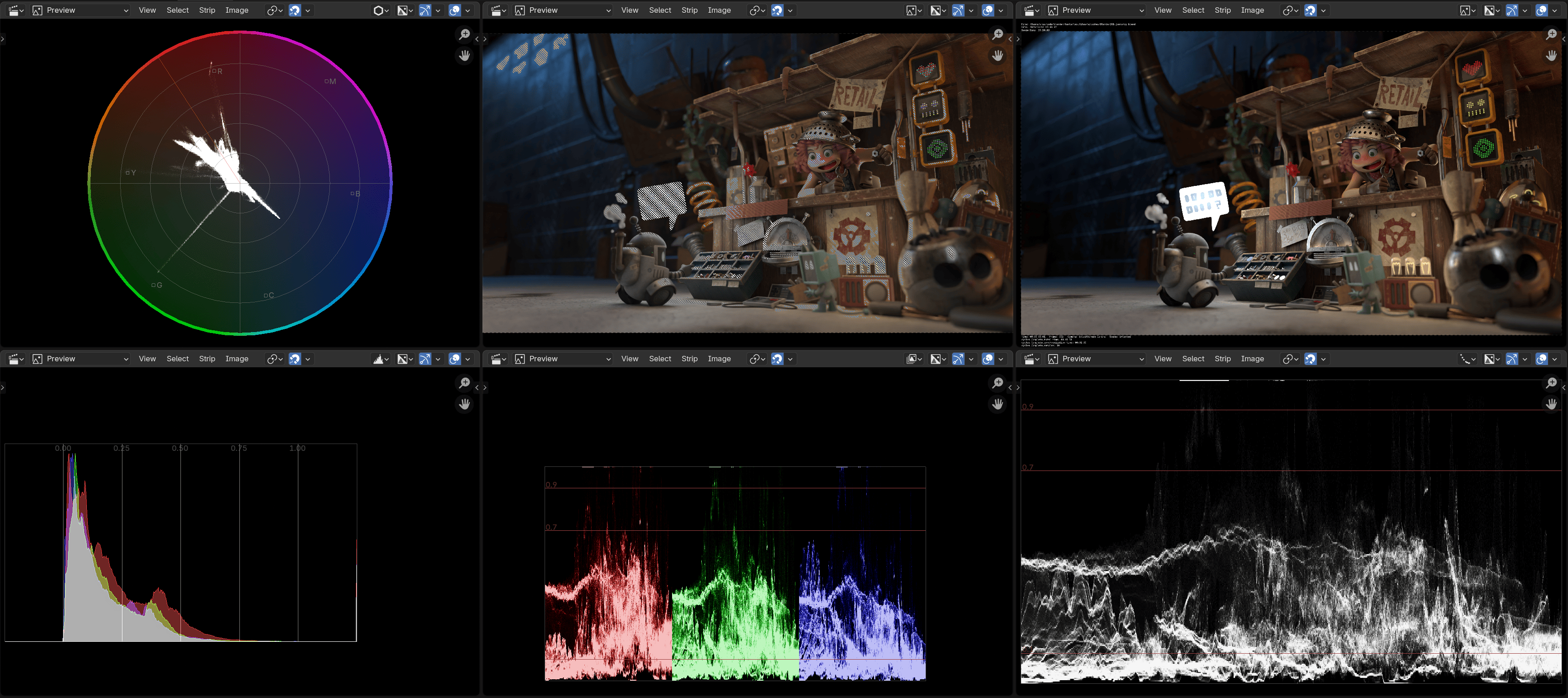Open display channels selector in vectorscope panel
Image resolution: width=1568 pixels, height=698 pixels.
(x=405, y=11)
